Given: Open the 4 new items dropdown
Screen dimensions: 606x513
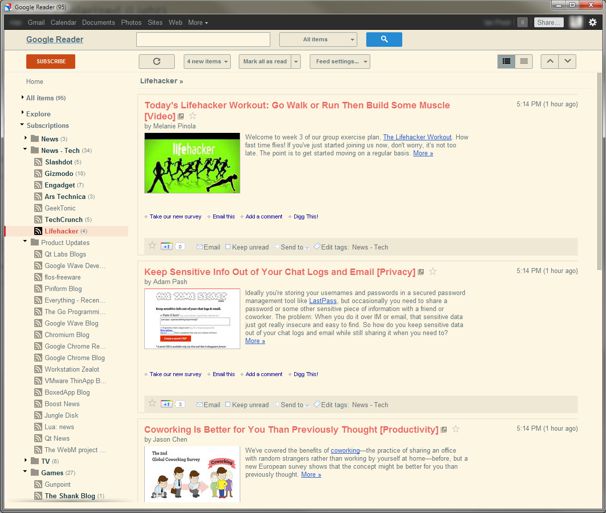Looking at the screenshot, I should point(207,61).
